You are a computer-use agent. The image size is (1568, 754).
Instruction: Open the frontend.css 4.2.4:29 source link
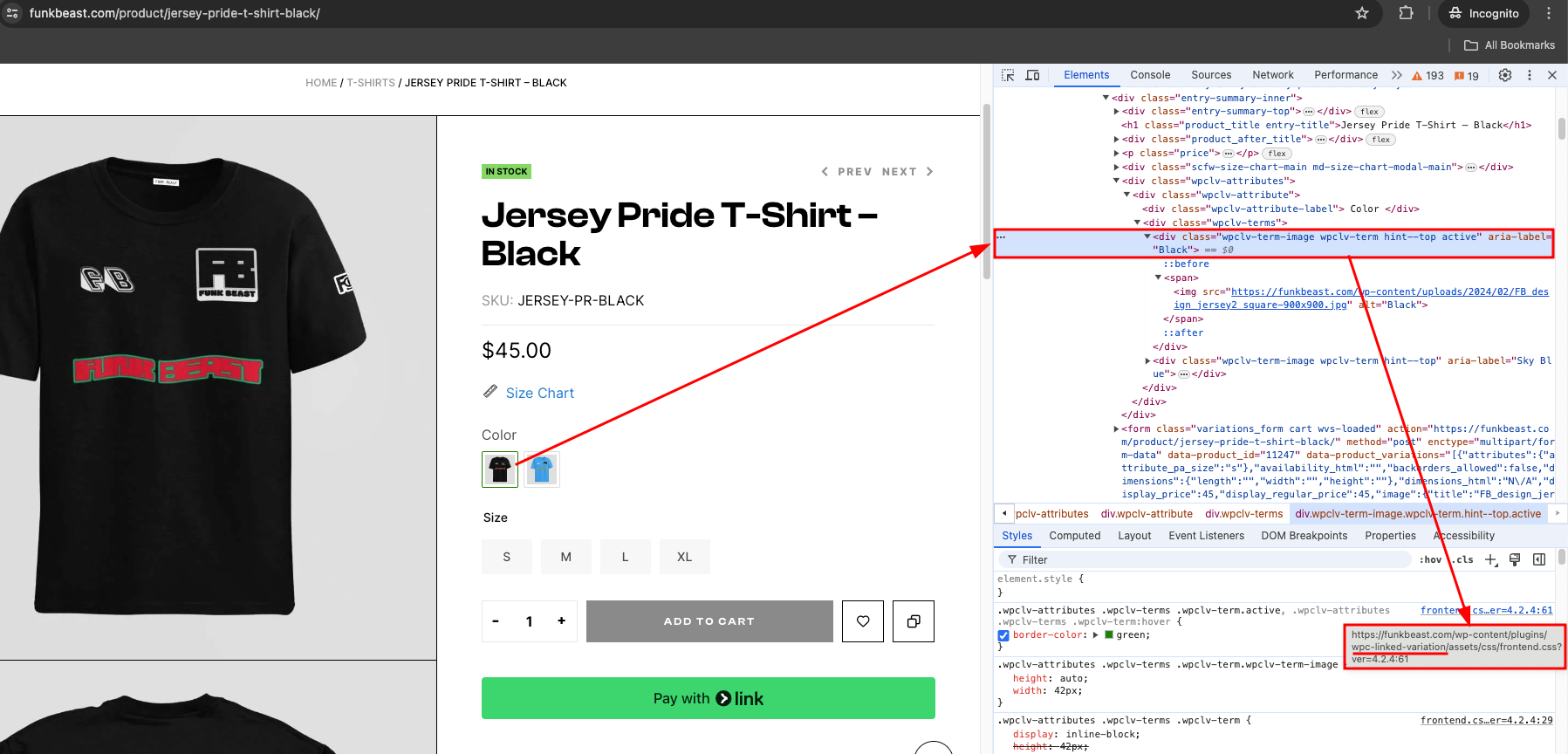pos(1486,721)
